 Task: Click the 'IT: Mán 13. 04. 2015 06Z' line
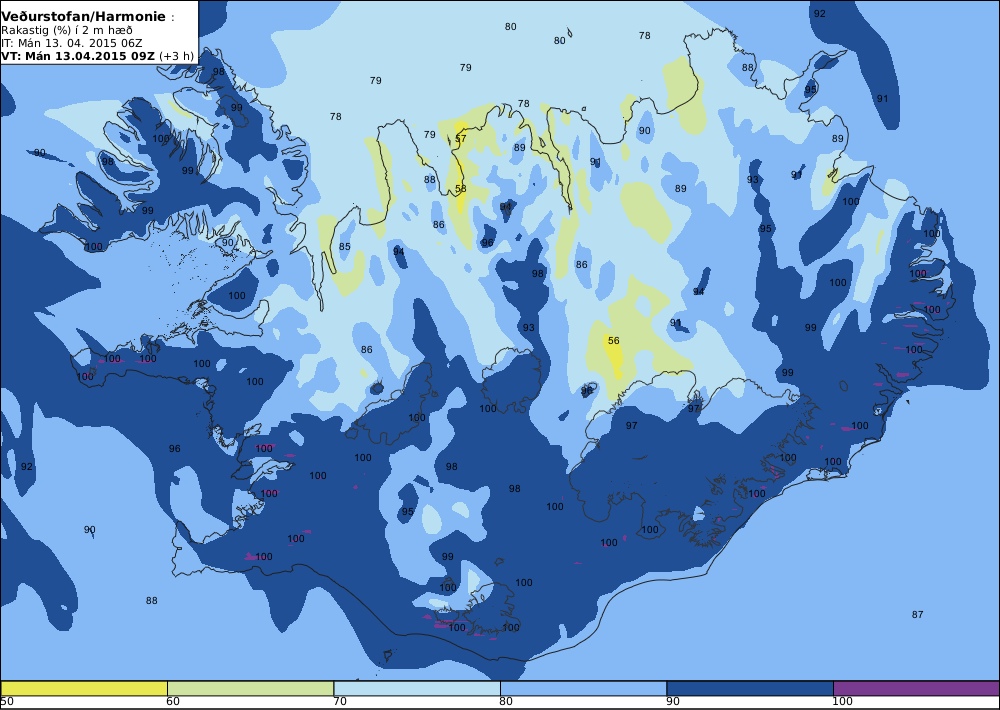click(x=71, y=43)
